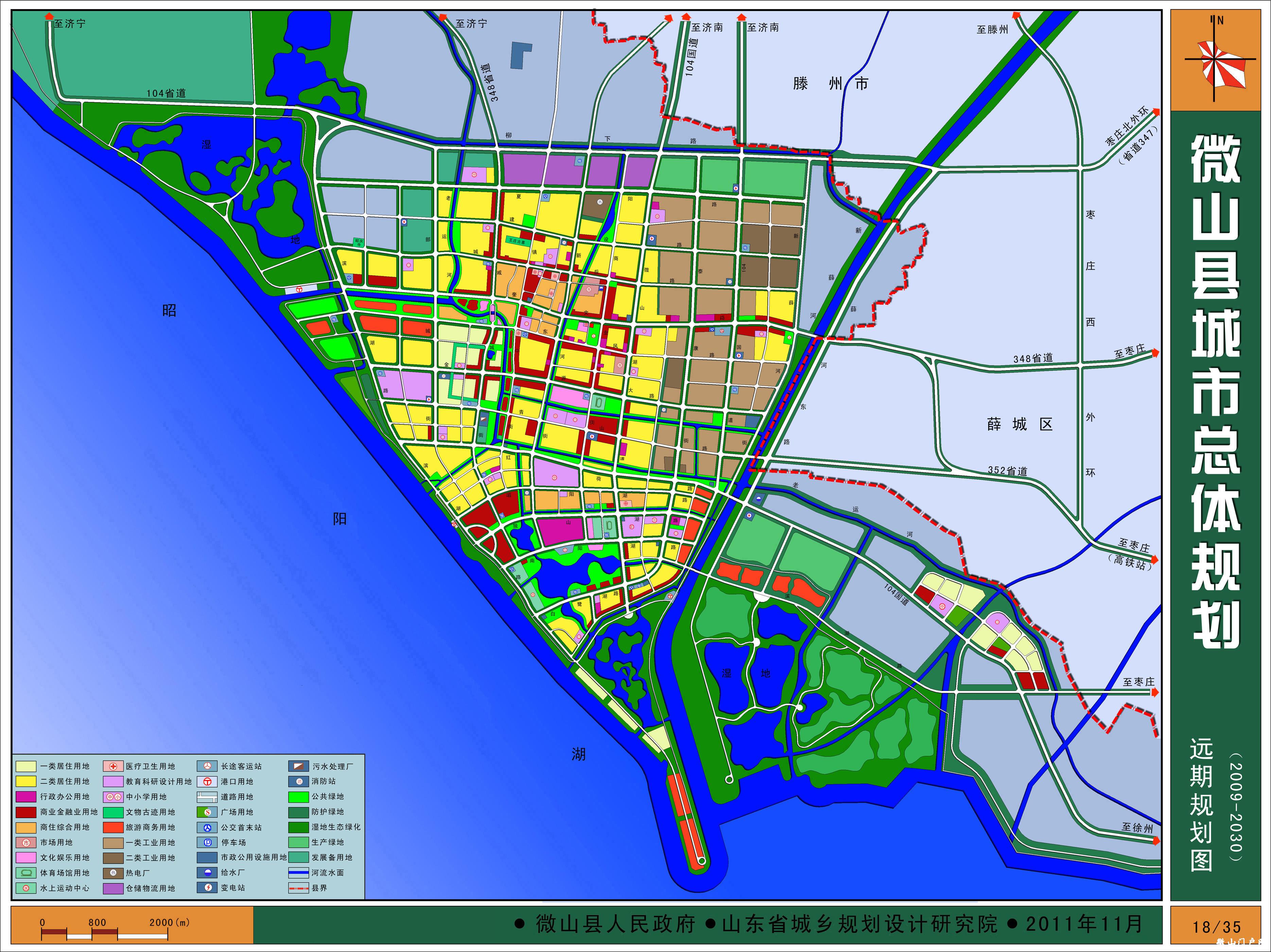Click the 仓储物流用地 purple swatch
This screenshot has width=1271, height=952.
tap(113, 888)
